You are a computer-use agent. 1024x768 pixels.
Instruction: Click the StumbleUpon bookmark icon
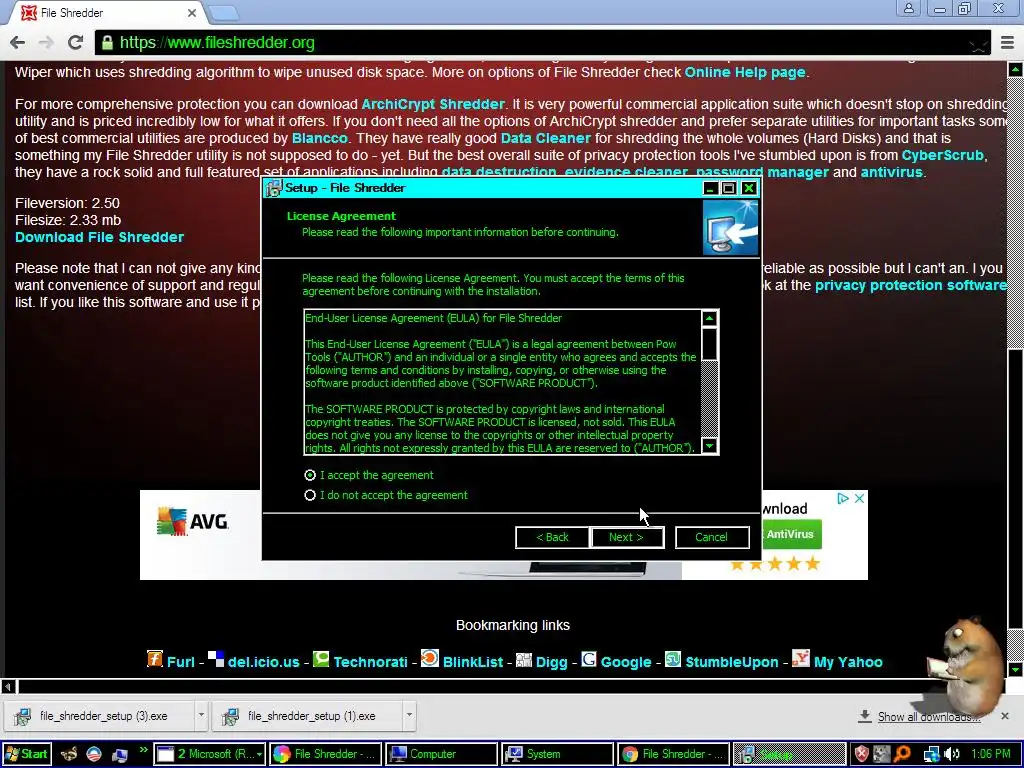[x=673, y=658]
